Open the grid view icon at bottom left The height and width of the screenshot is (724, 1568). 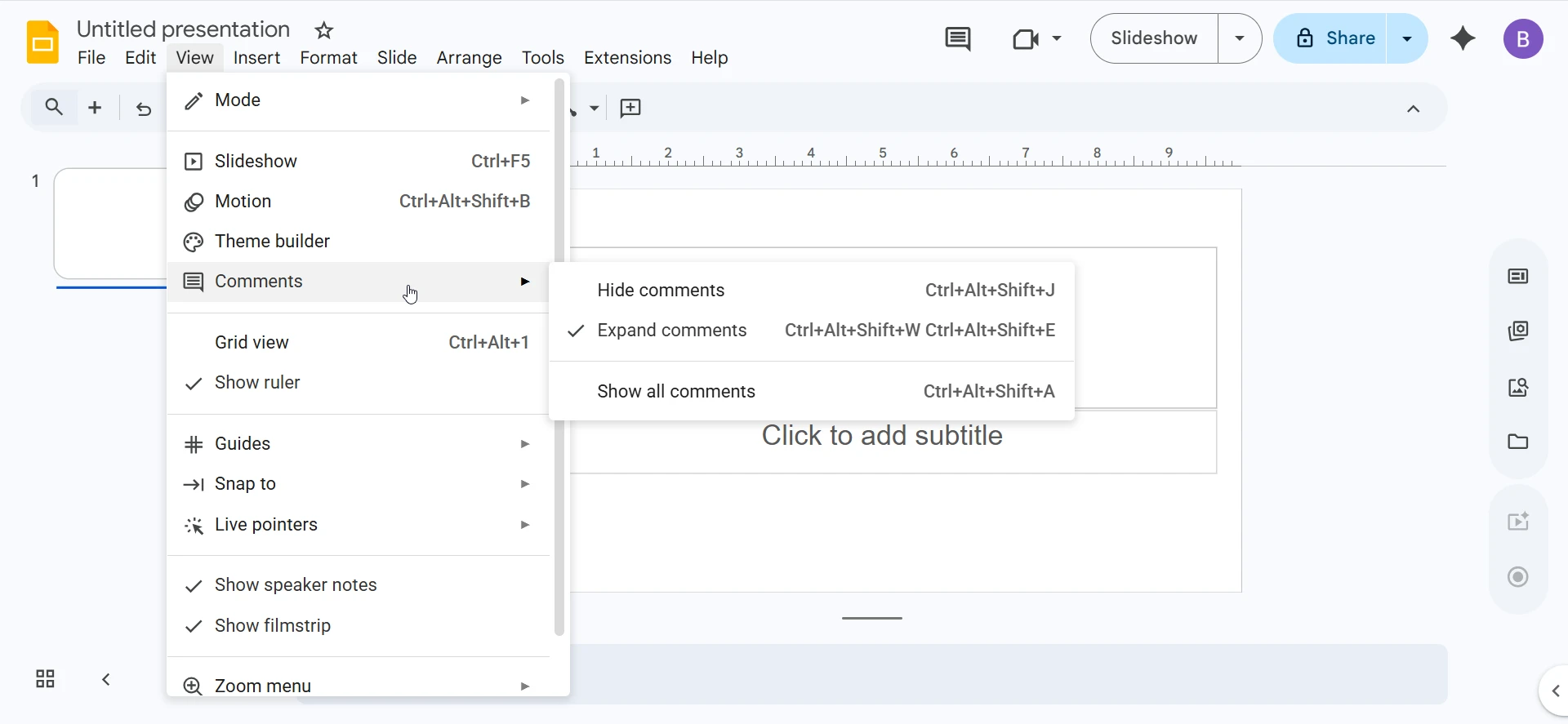tap(45, 679)
